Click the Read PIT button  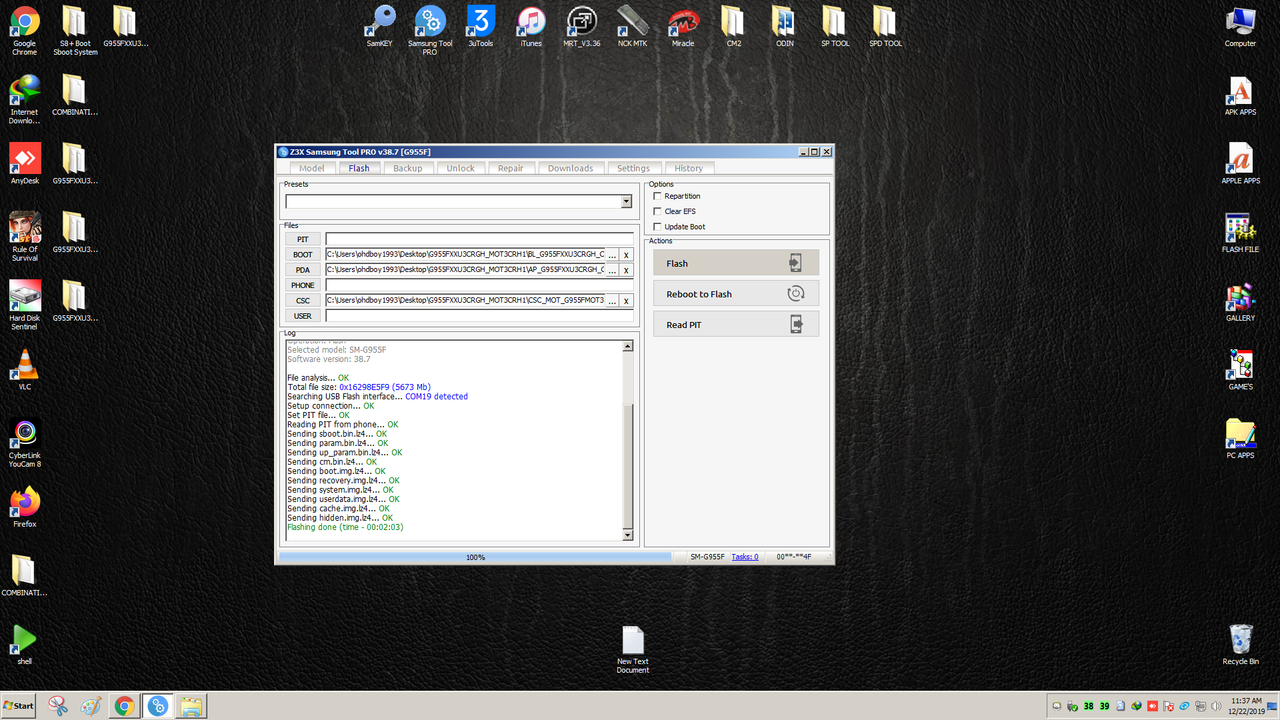pos(736,324)
